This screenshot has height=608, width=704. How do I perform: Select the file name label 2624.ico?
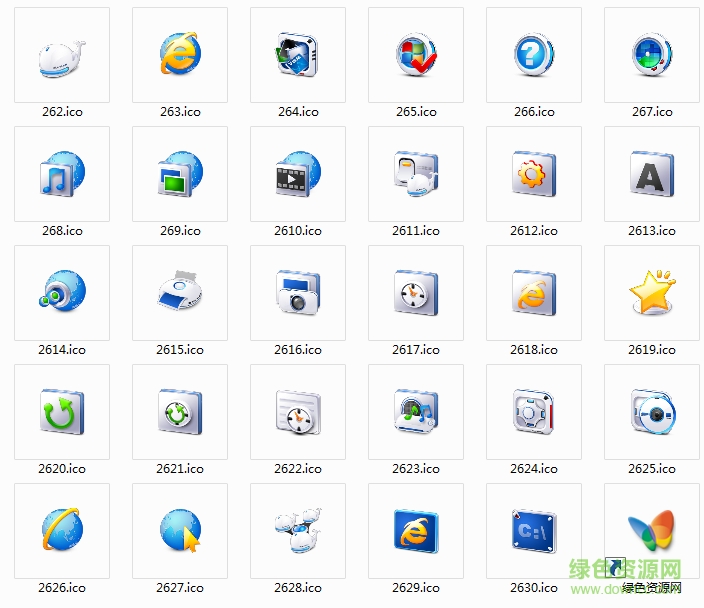(x=534, y=469)
